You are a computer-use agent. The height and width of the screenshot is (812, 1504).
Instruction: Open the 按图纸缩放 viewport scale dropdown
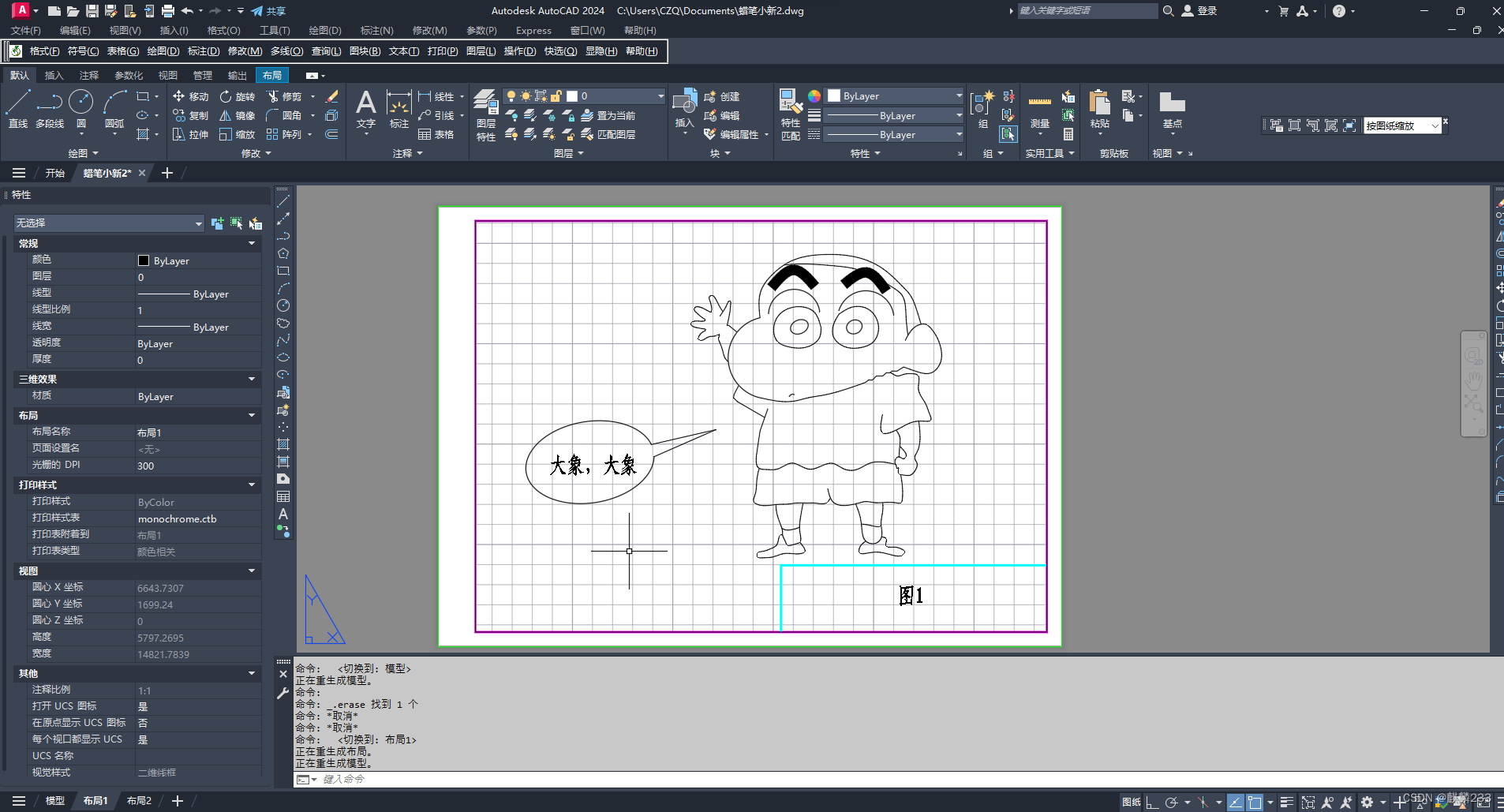(x=1403, y=125)
